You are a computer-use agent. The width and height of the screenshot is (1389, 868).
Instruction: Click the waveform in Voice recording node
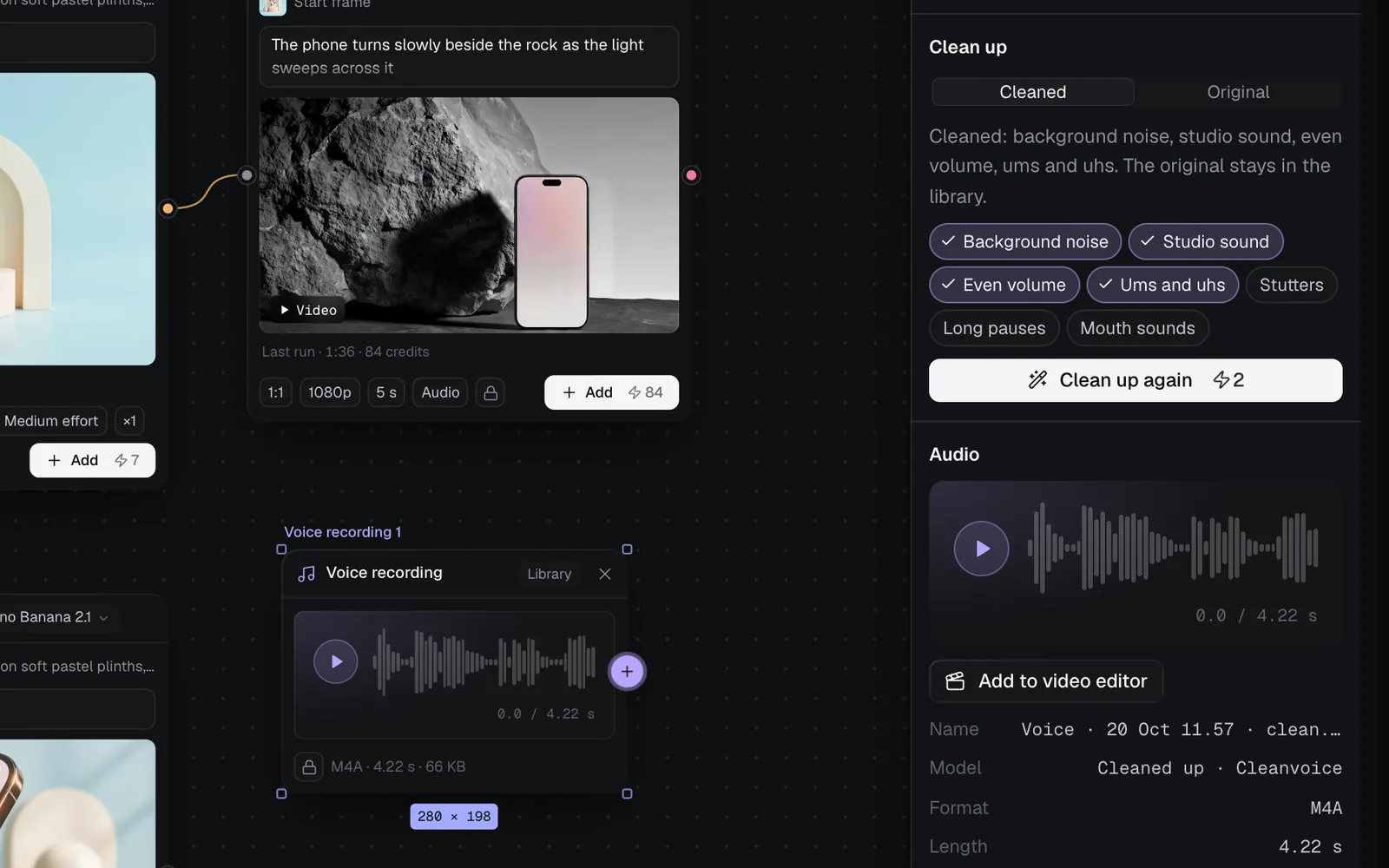pyautogui.click(x=484, y=661)
